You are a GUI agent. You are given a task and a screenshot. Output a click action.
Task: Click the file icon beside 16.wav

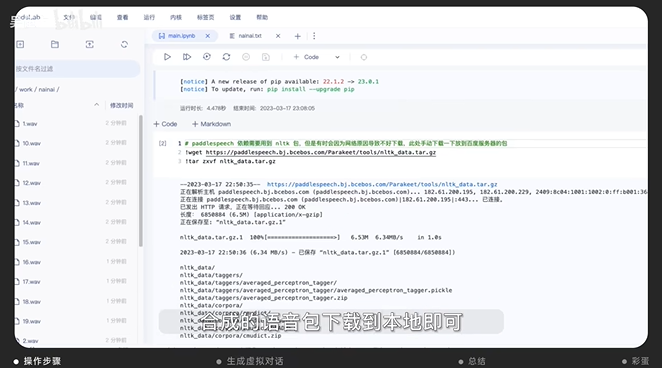(x=17, y=262)
